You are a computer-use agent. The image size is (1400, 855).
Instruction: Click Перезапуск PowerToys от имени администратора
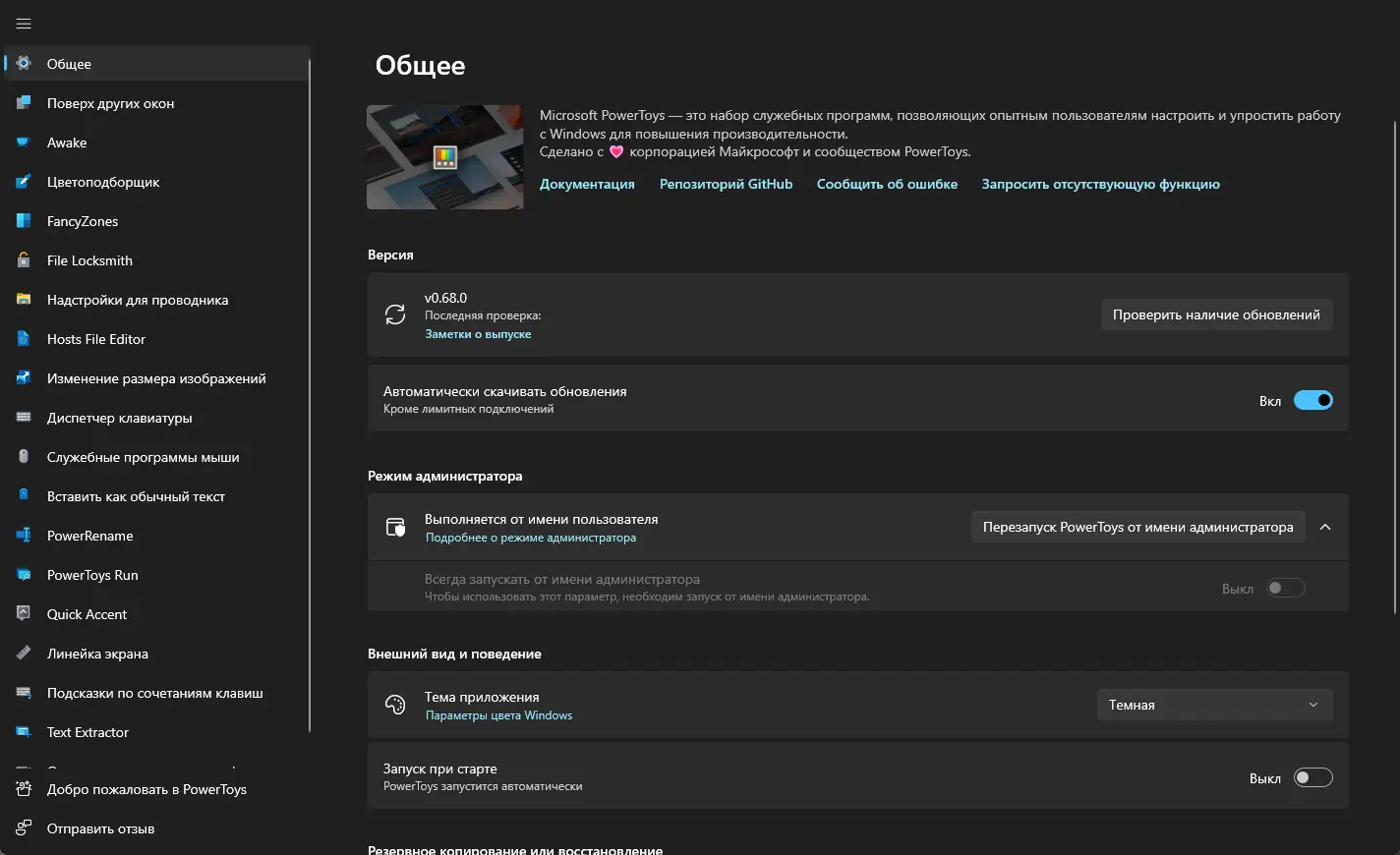(1137, 527)
